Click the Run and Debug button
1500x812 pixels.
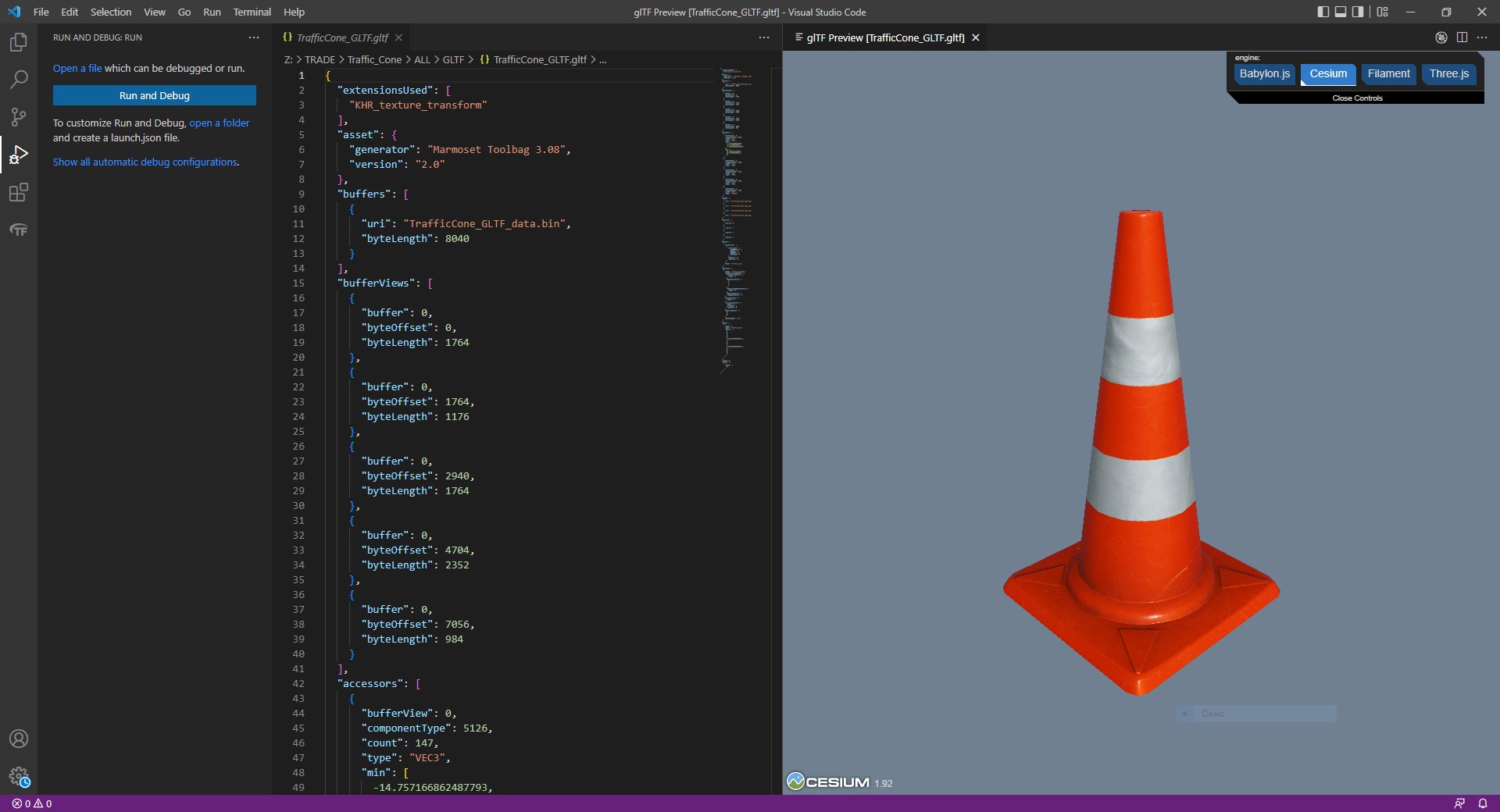pyautogui.click(x=155, y=95)
